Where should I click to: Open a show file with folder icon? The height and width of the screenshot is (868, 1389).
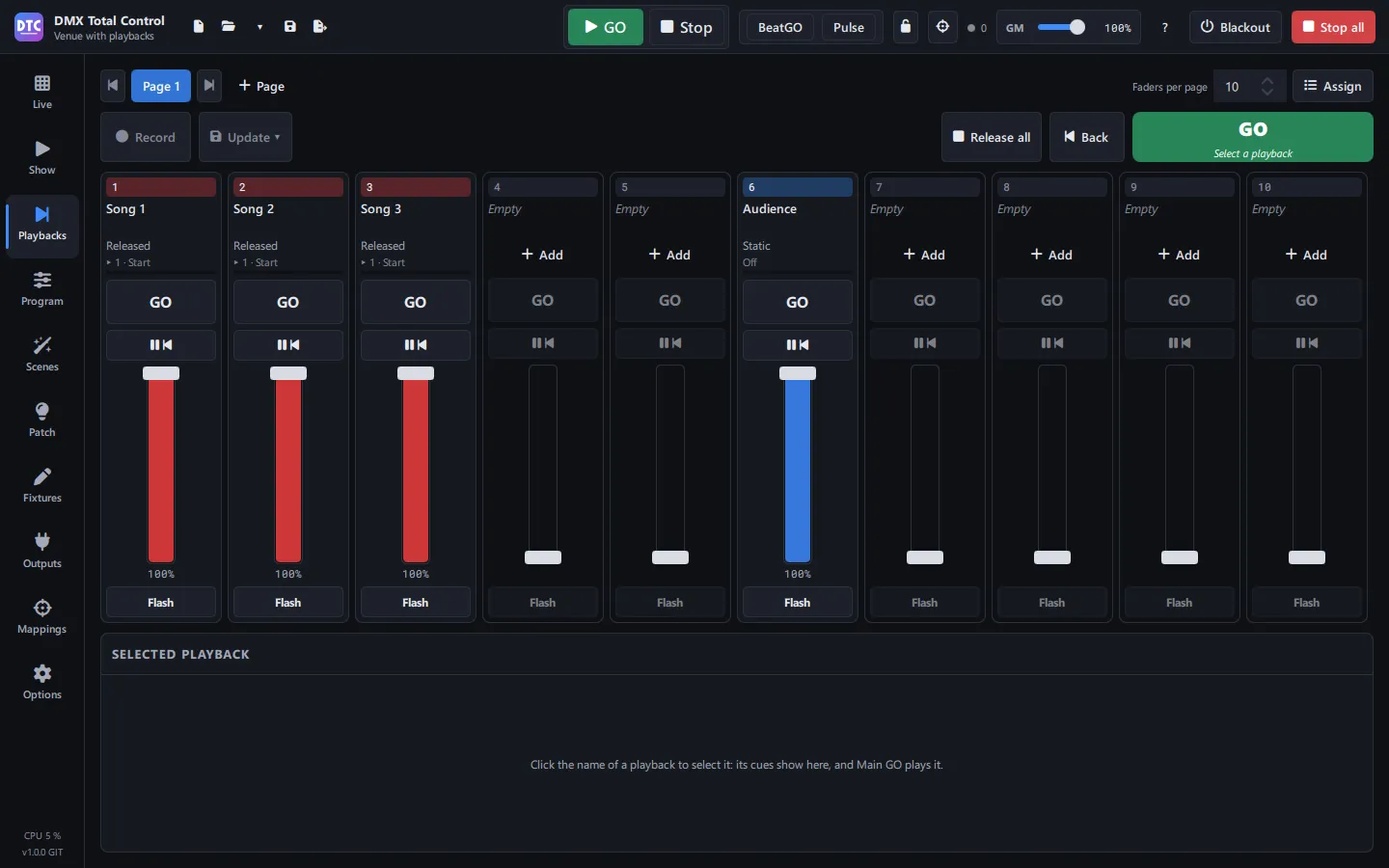click(229, 27)
